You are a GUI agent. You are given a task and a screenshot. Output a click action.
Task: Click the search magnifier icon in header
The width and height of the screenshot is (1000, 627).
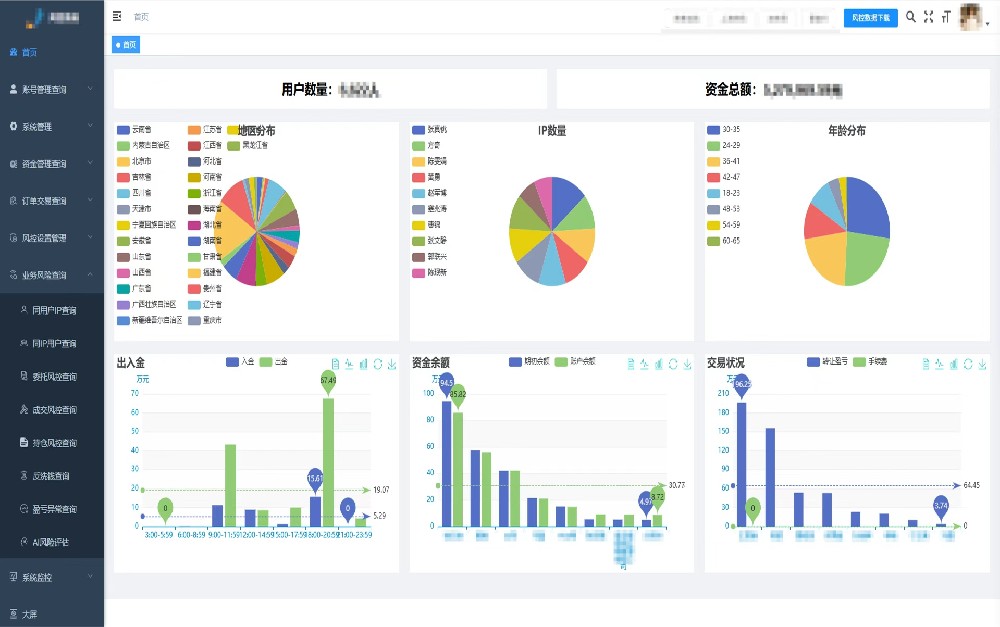[x=911, y=17]
